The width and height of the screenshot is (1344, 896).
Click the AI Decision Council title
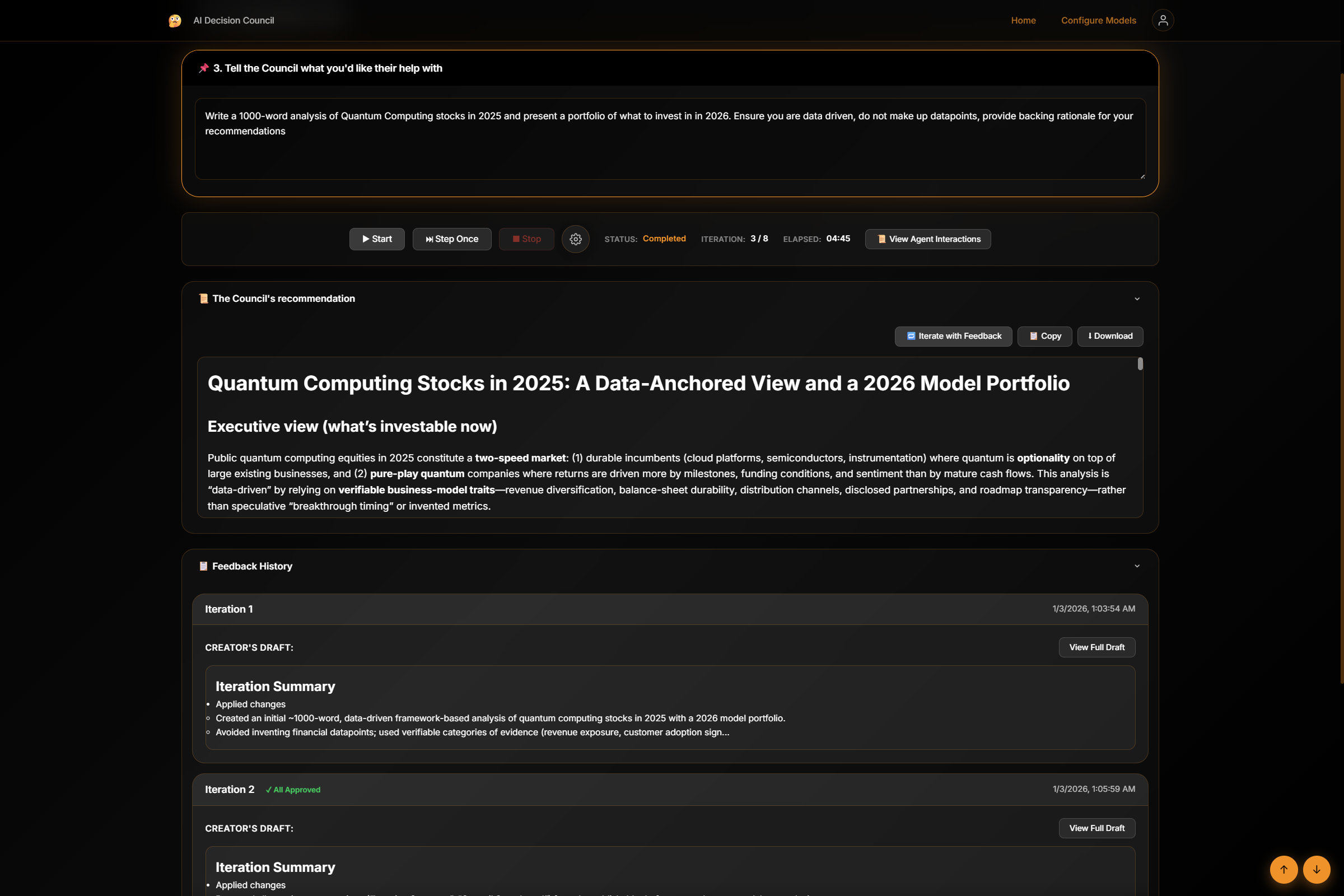pos(234,21)
